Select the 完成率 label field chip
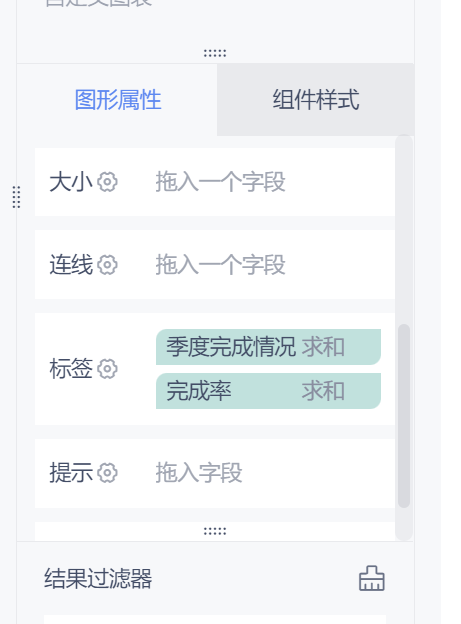 tap(268, 391)
